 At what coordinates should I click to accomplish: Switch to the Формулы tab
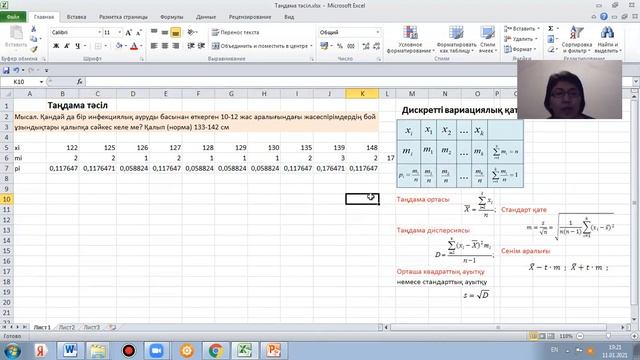[x=171, y=17]
